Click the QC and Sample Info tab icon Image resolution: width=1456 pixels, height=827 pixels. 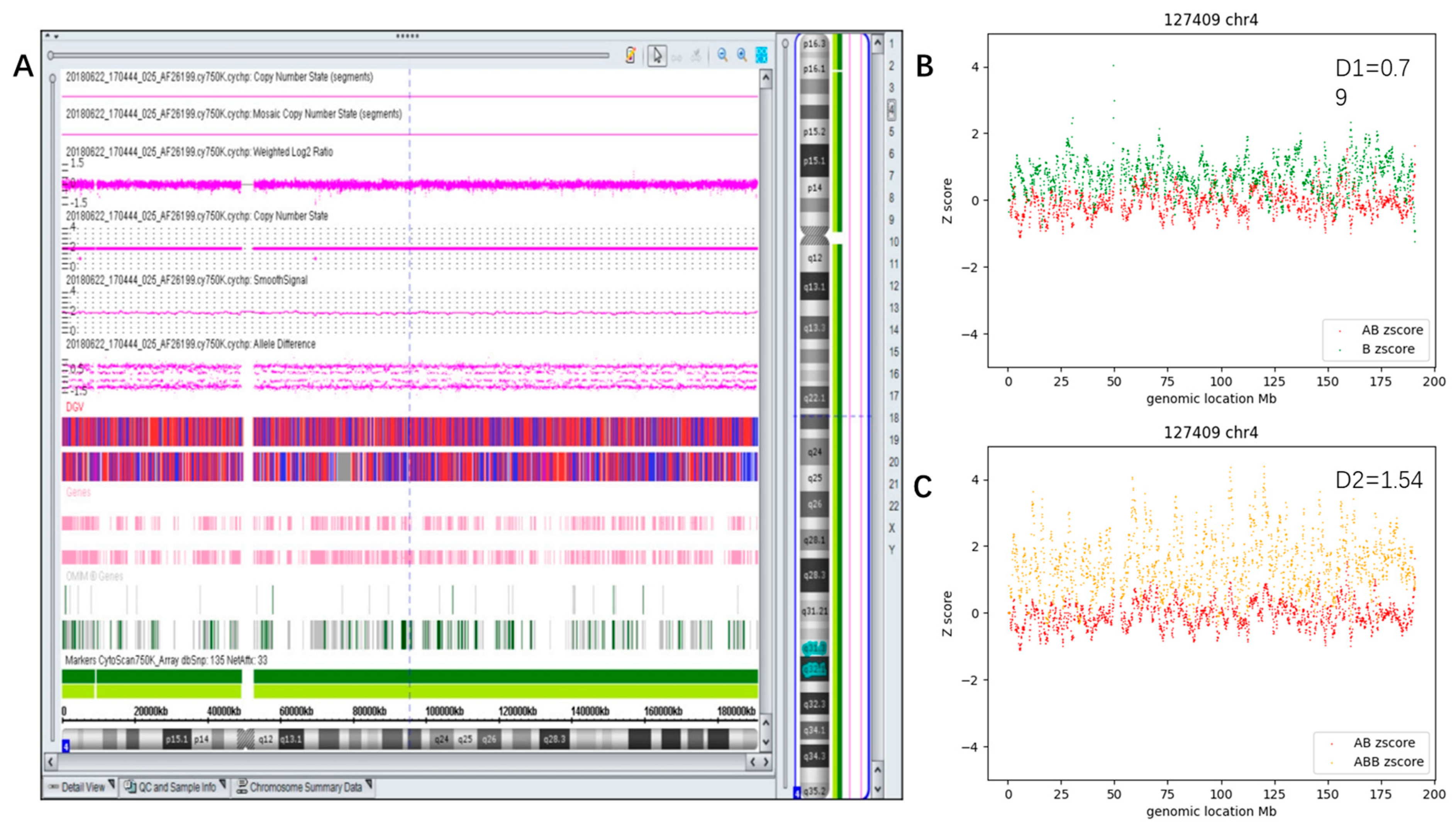[x=130, y=787]
